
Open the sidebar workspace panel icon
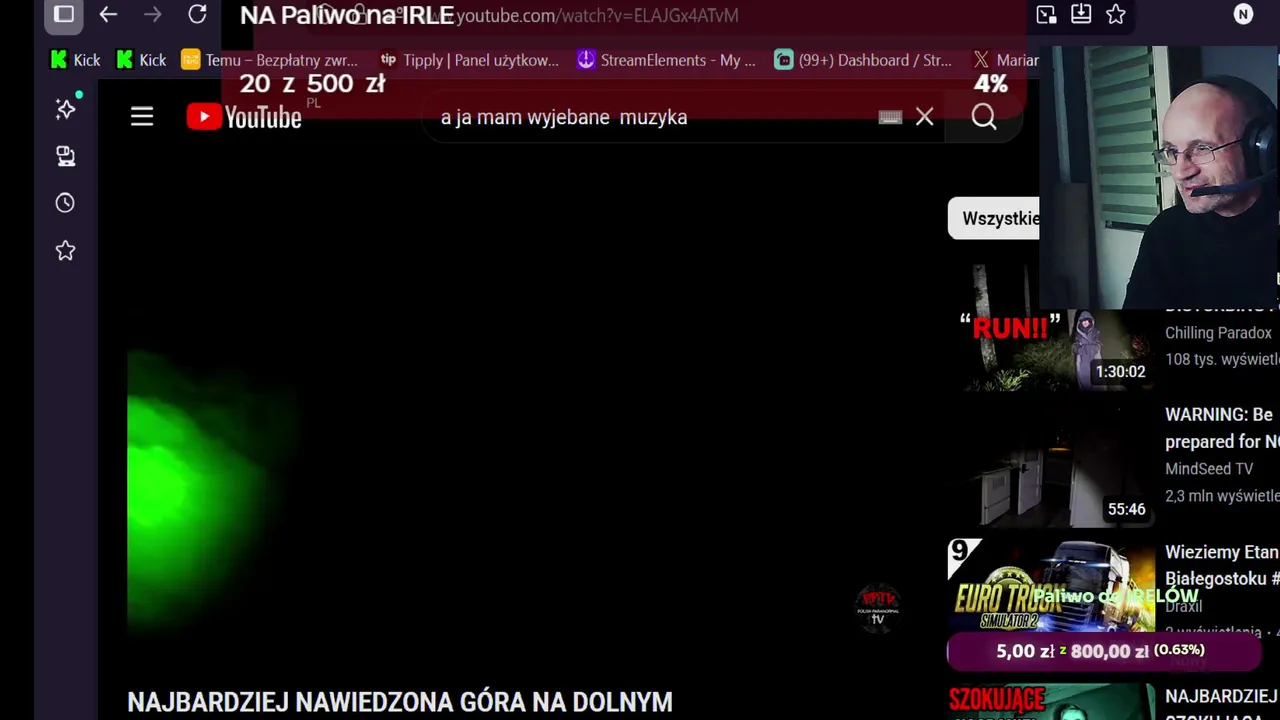click(x=65, y=156)
